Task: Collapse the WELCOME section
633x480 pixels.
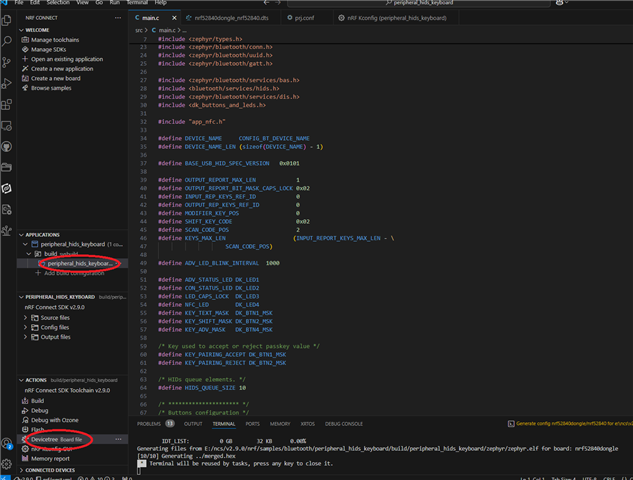Action: (21, 30)
